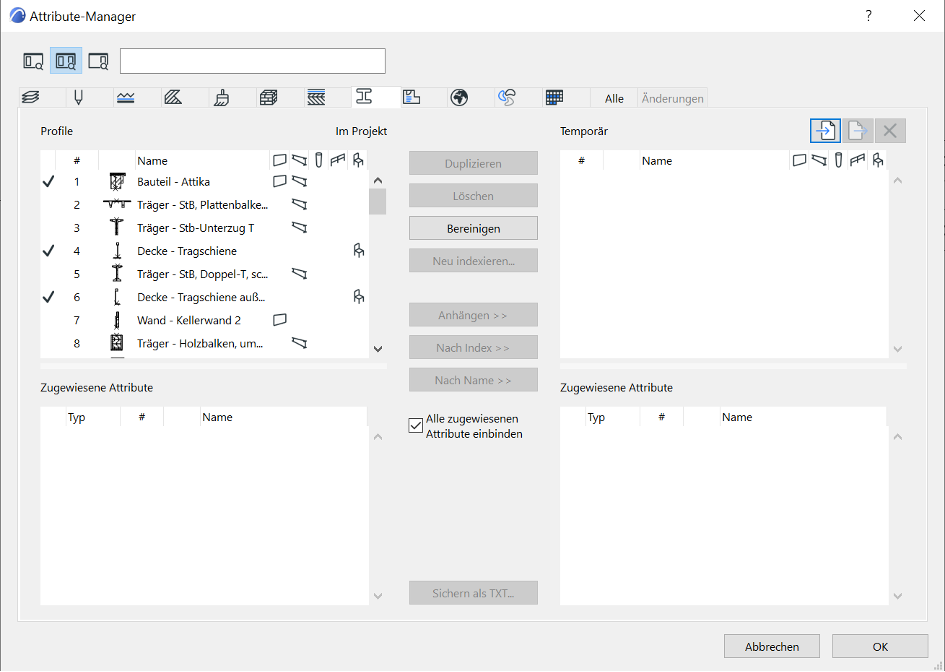Click in-use checkmark of Bauteil - Attika
This screenshot has width=945, height=672.
pyautogui.click(x=48, y=181)
